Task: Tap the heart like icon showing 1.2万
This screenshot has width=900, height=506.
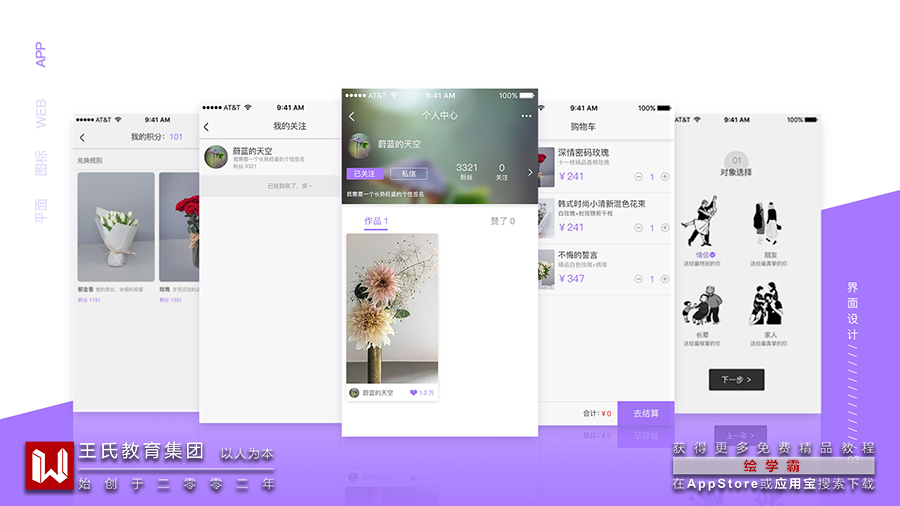Action: pos(413,393)
